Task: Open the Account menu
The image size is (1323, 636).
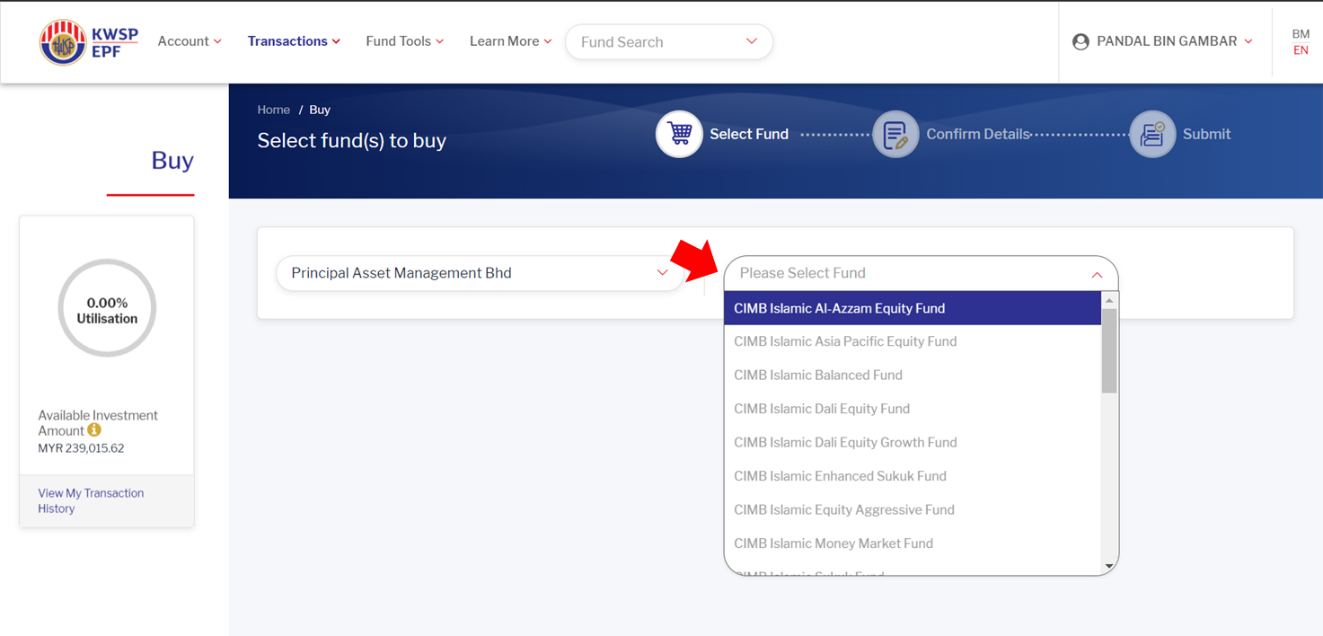Action: pos(190,41)
